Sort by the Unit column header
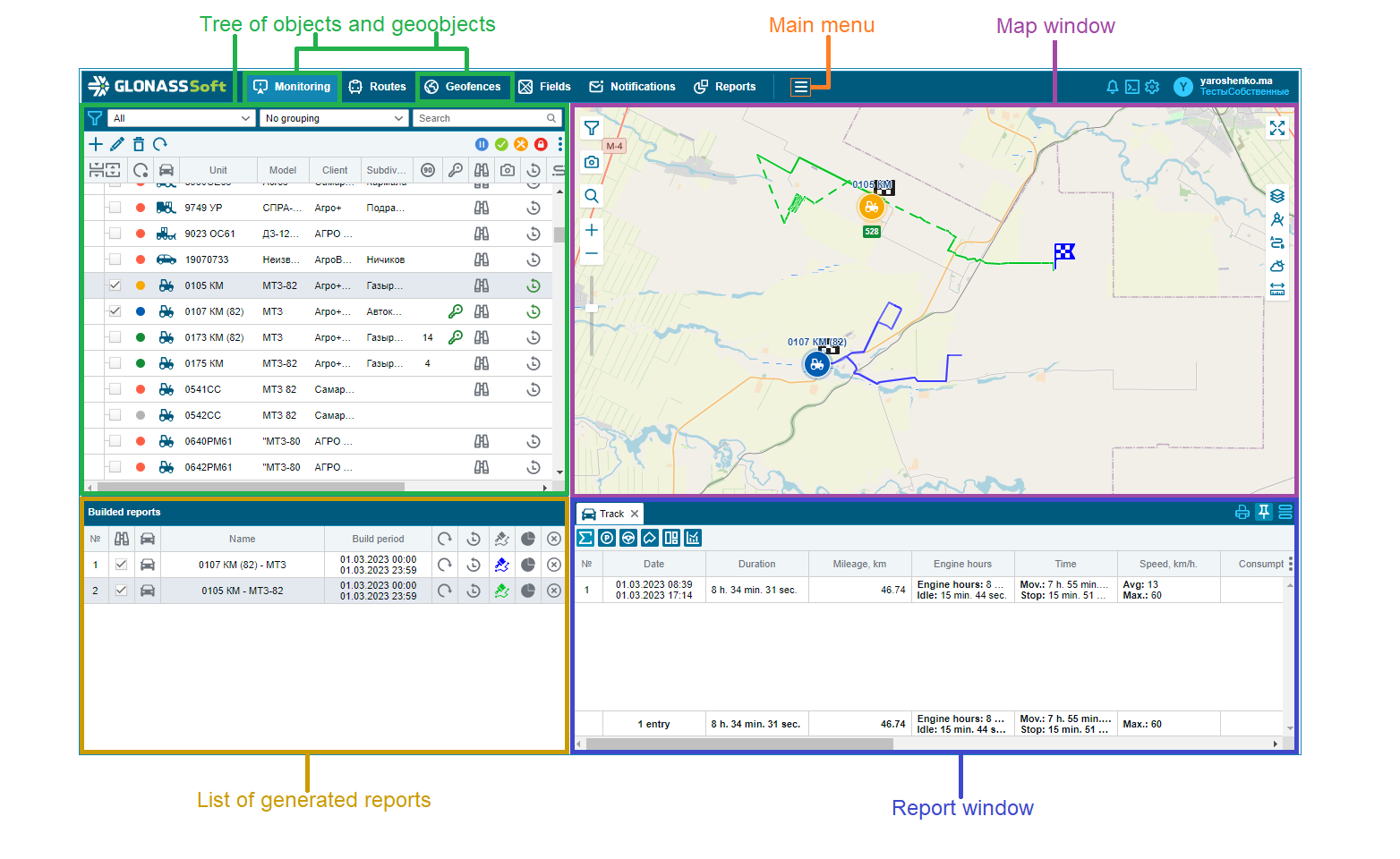Viewport: 1400px width, 859px height. pos(218,170)
